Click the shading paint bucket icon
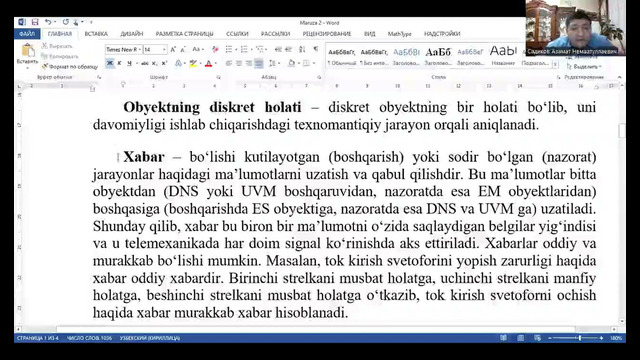Viewport: 640px width, 360px height. 291,63
